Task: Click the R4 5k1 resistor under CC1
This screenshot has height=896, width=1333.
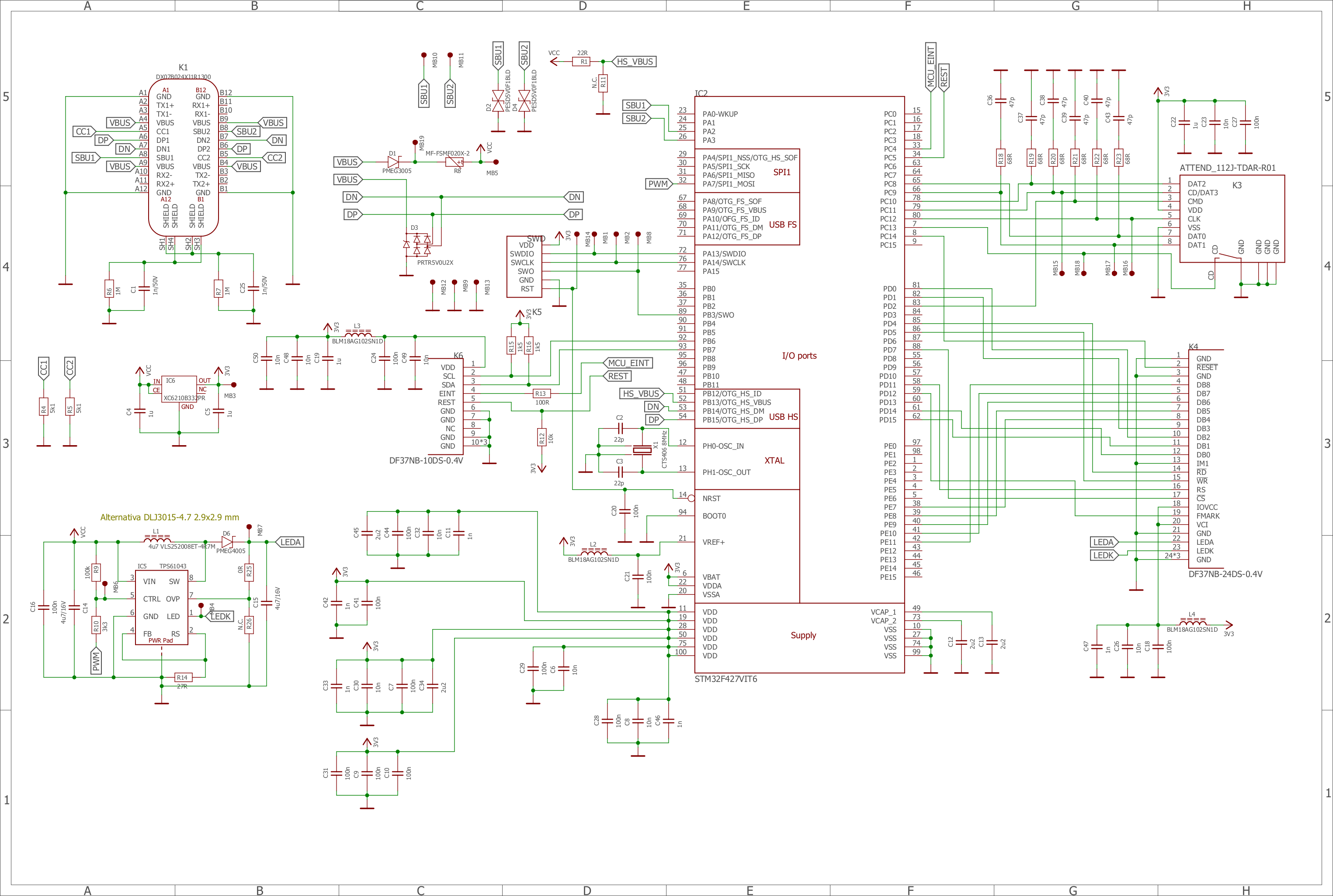Action: click(x=43, y=407)
